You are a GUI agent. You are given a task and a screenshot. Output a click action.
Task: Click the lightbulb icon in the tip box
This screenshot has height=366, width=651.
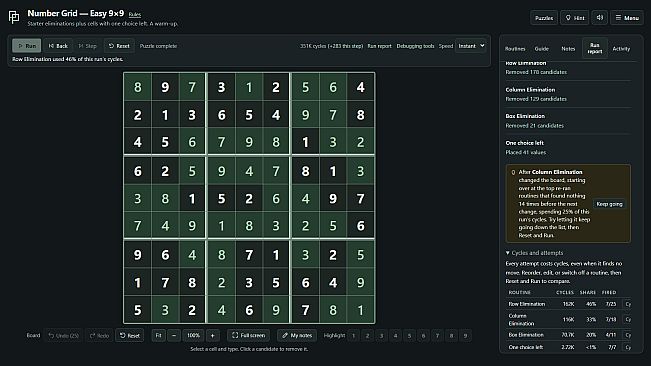(513, 172)
